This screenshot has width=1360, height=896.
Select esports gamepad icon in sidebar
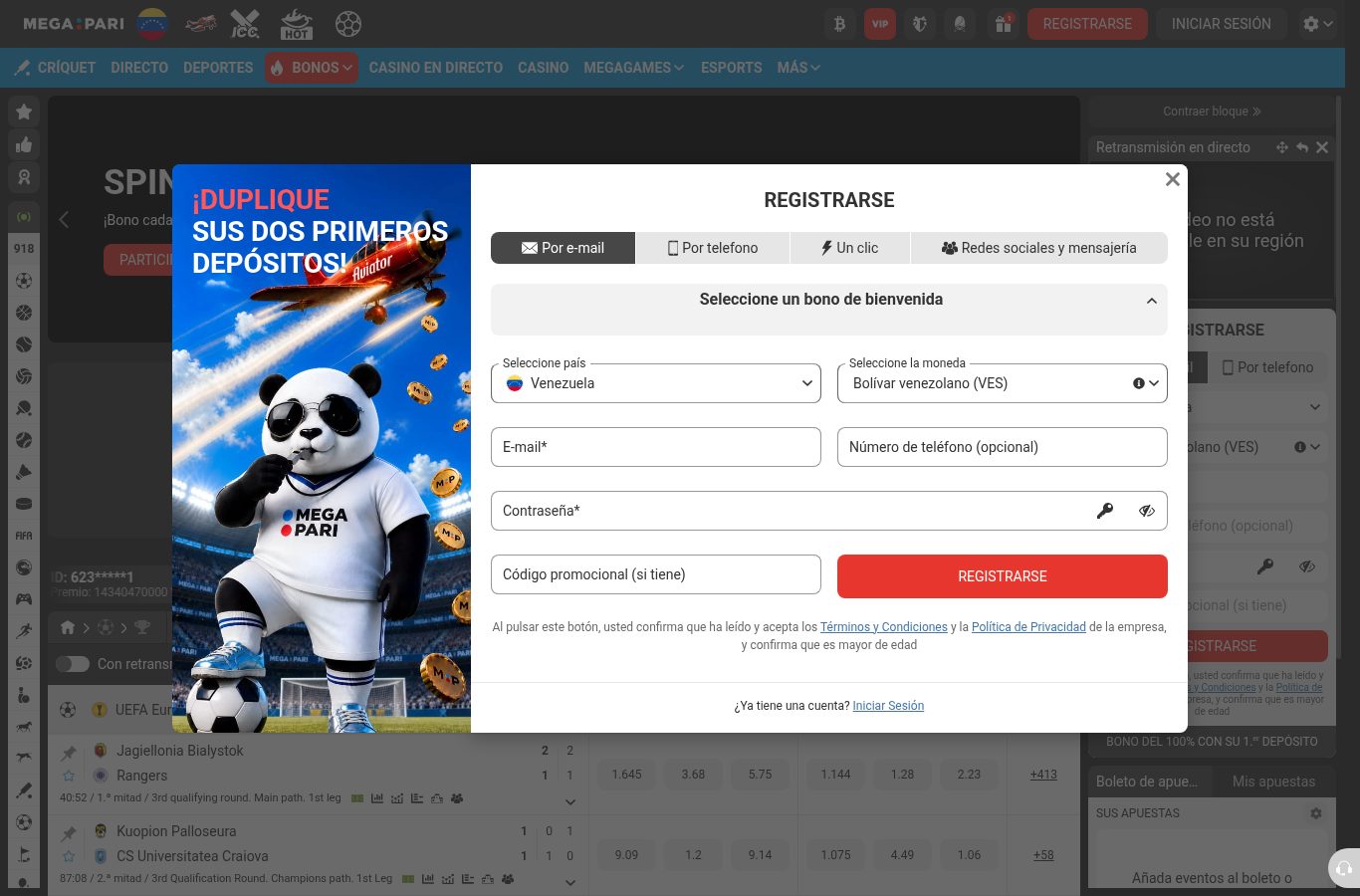point(24,599)
